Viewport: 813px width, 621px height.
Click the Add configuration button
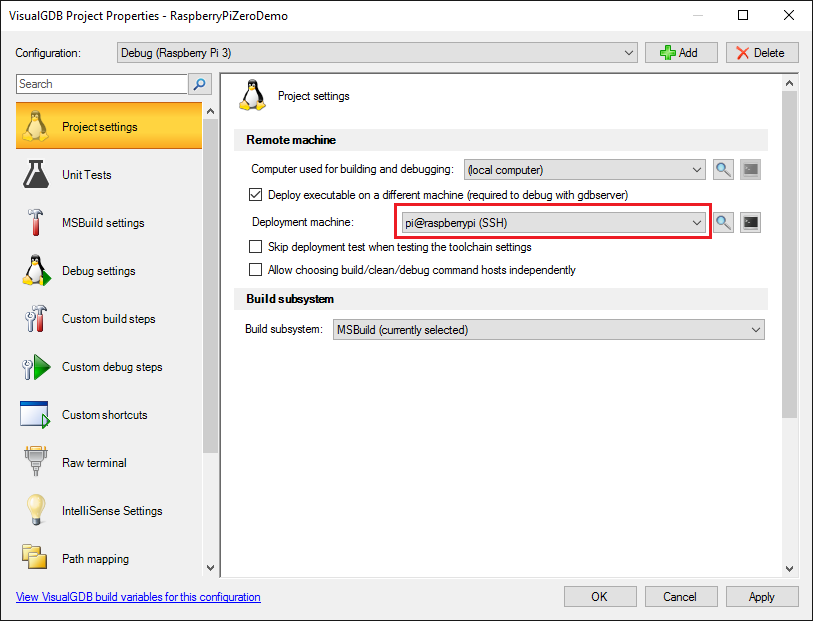(x=681, y=53)
